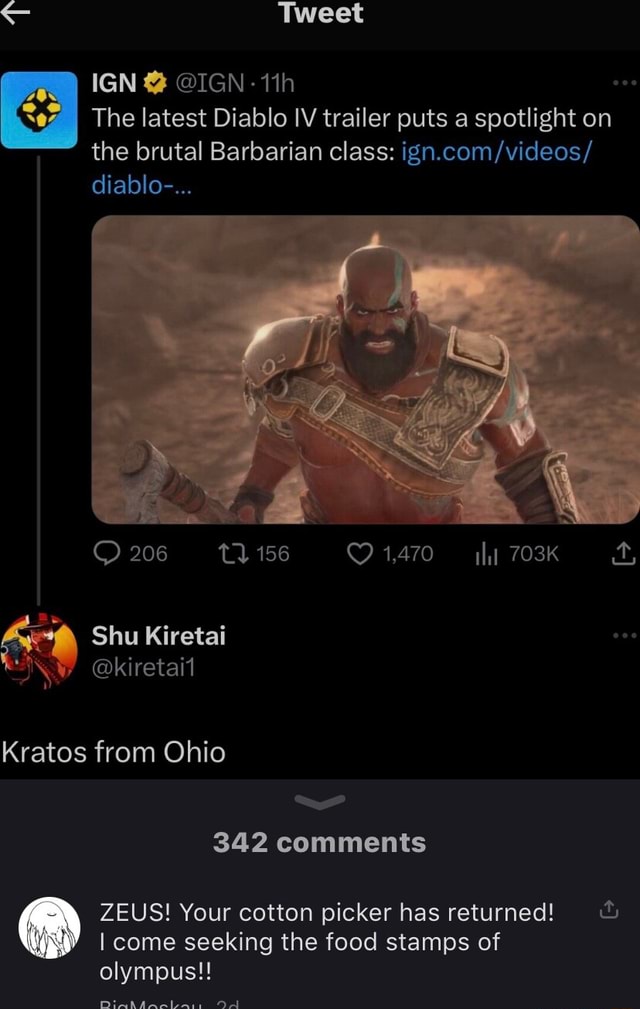
Task: Share the ZEUS comment
Action: click(608, 911)
